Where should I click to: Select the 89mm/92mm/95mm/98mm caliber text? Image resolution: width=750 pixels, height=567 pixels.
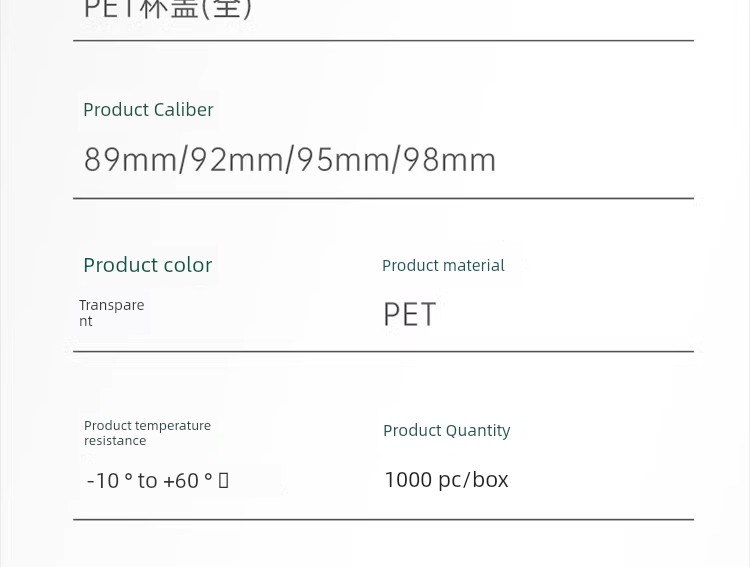[x=290, y=160]
